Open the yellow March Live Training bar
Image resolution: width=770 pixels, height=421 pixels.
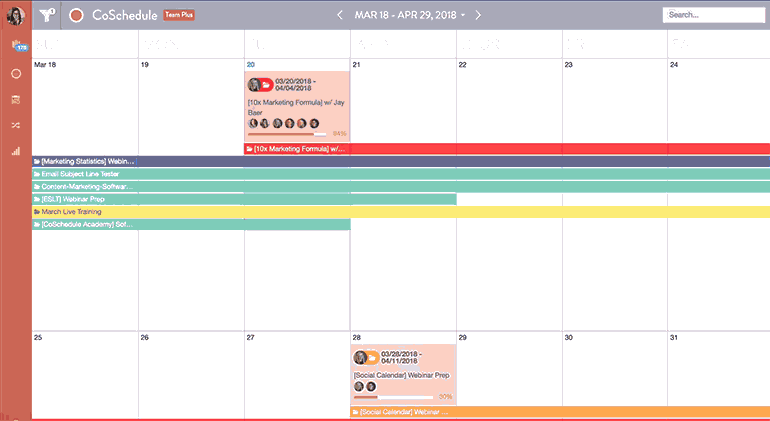pos(401,212)
